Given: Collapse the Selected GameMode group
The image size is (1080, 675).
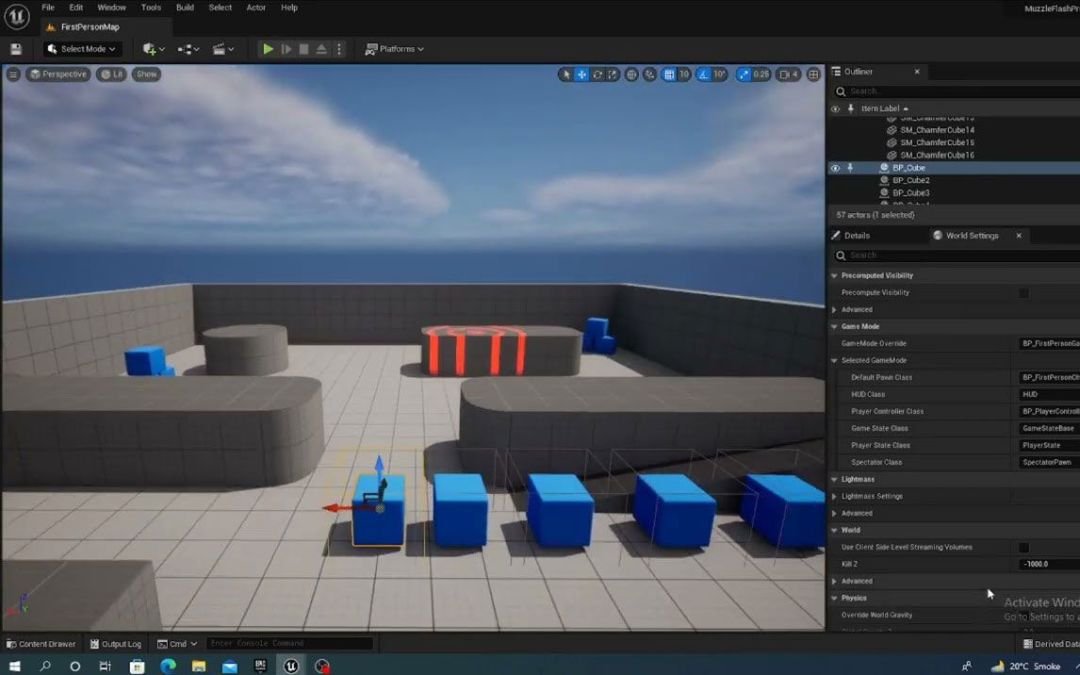Looking at the screenshot, I should tap(834, 360).
